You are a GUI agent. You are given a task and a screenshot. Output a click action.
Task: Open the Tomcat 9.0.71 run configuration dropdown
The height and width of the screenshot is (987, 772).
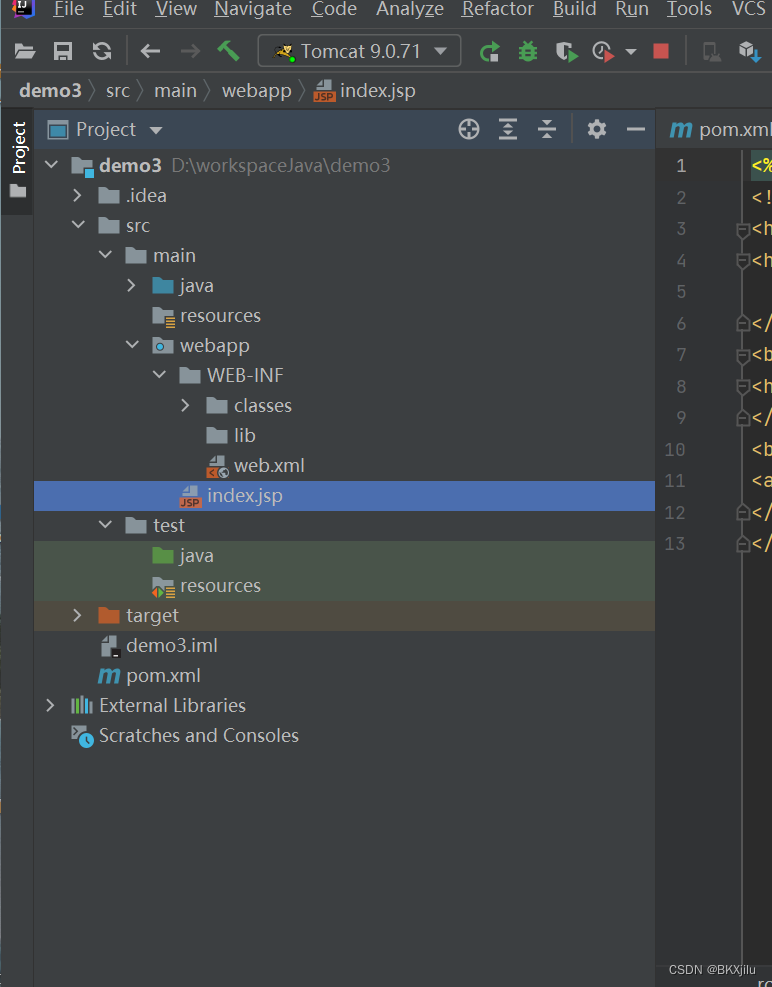(359, 50)
